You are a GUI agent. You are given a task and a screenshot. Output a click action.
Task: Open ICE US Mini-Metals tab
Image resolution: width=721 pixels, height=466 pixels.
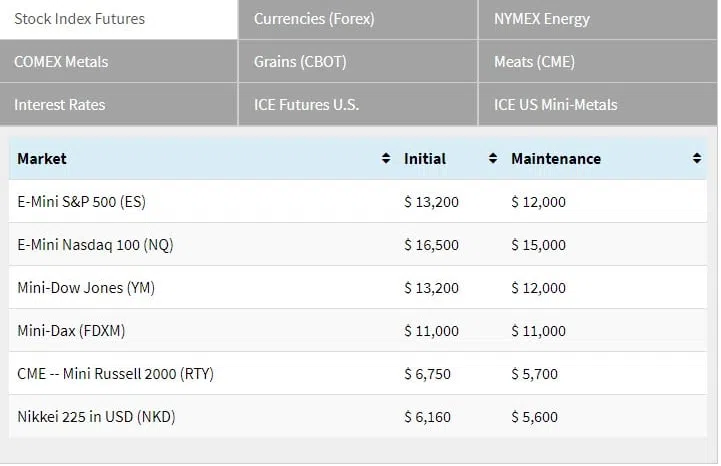[598, 104]
